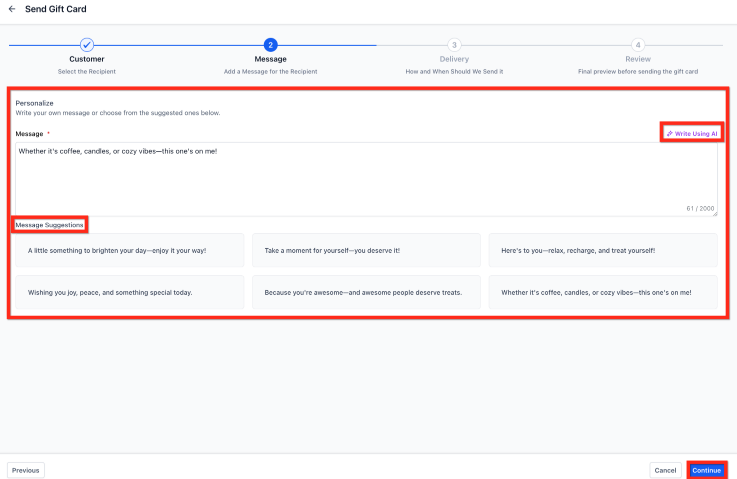Click the Personalize section heading
This screenshot has height=479, width=737.
[35, 103]
